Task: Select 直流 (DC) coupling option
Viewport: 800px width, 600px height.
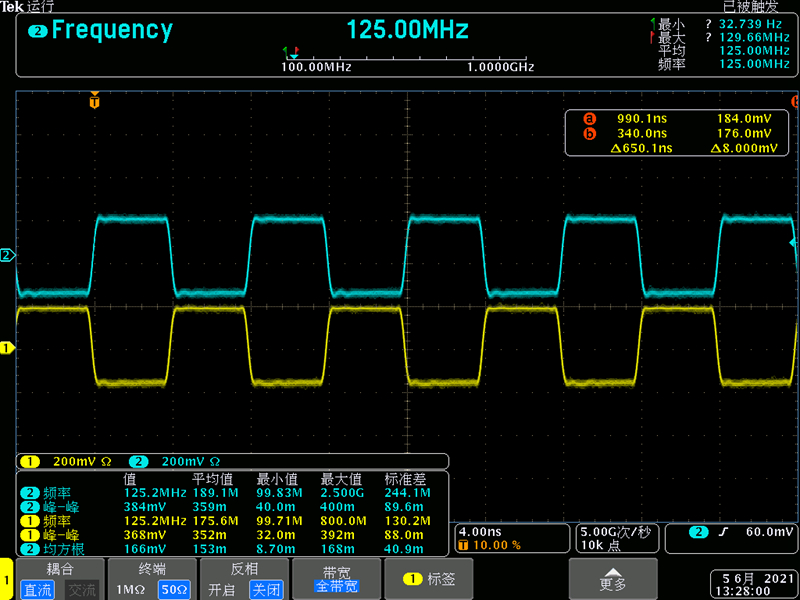Action: tap(38, 590)
